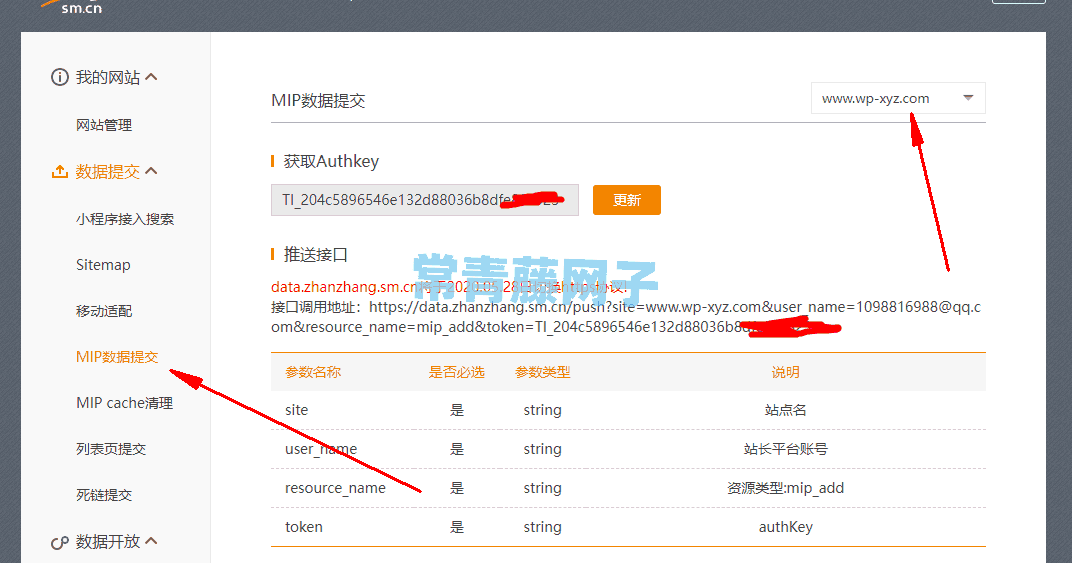Click the info icon beside 我的网站
Screen dimensions: 1072x563
60,77
